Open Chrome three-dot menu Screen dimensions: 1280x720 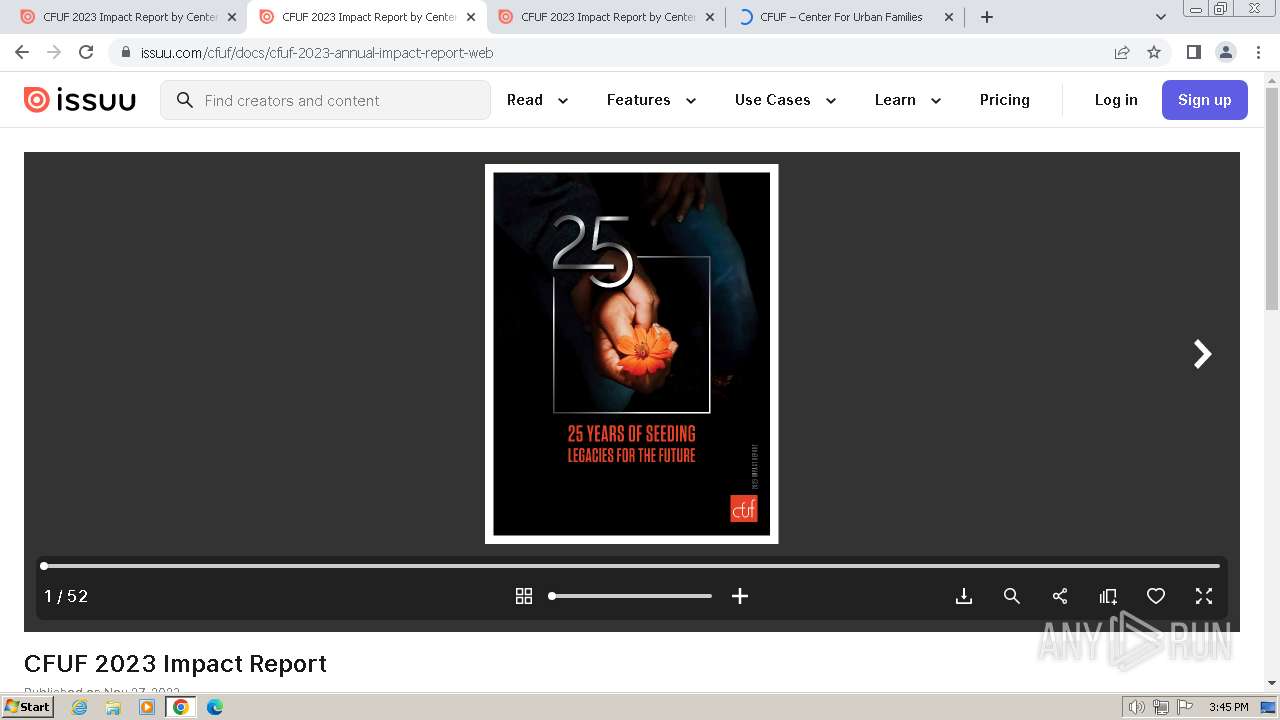tap(1258, 52)
